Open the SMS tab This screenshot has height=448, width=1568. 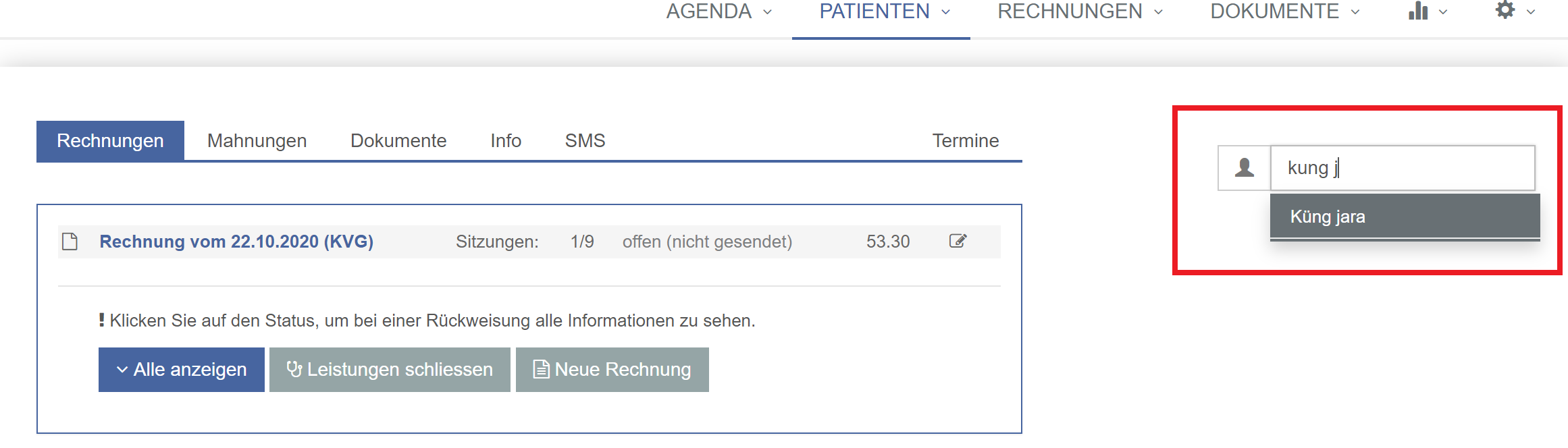(585, 140)
